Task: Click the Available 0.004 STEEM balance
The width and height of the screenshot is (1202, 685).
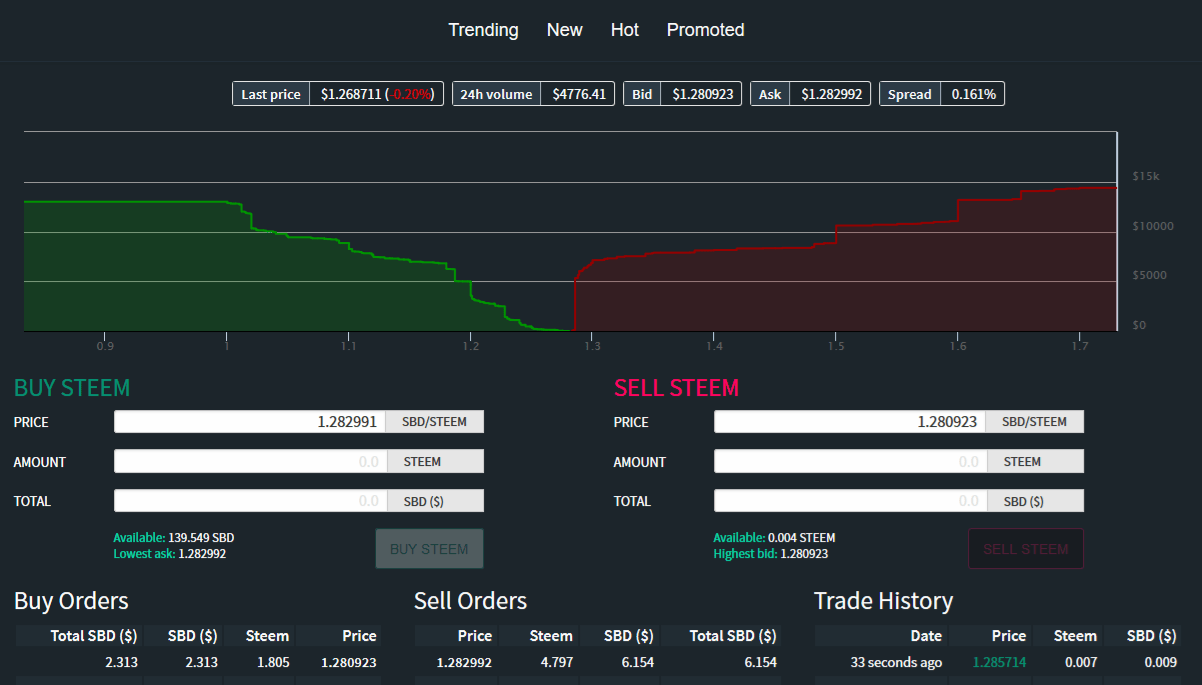Action: (774, 538)
